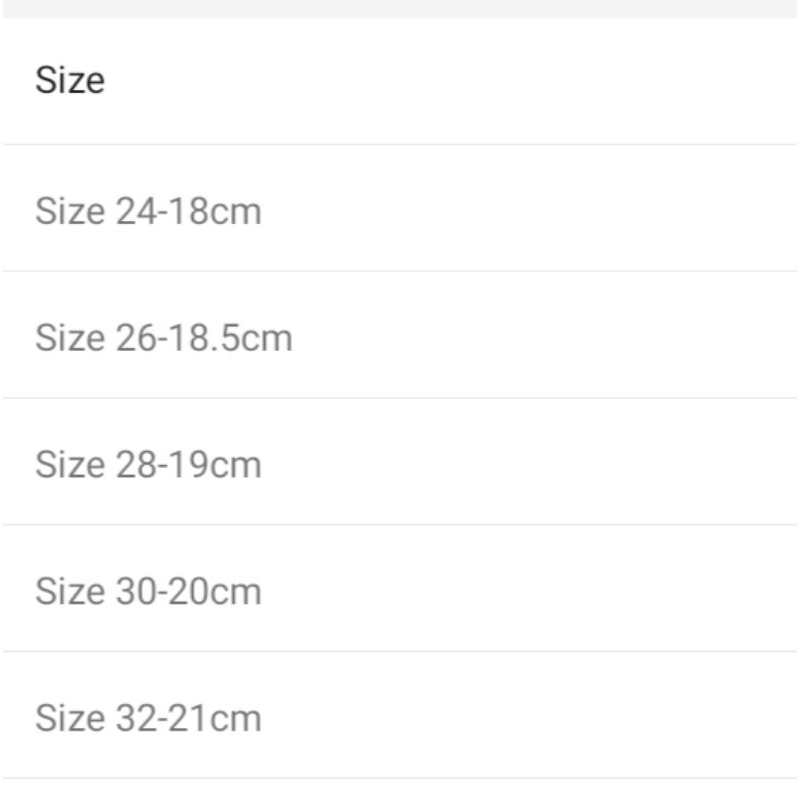This screenshot has height=800, width=800.
Task: Select the Size 24-18cm option
Action: coord(148,211)
